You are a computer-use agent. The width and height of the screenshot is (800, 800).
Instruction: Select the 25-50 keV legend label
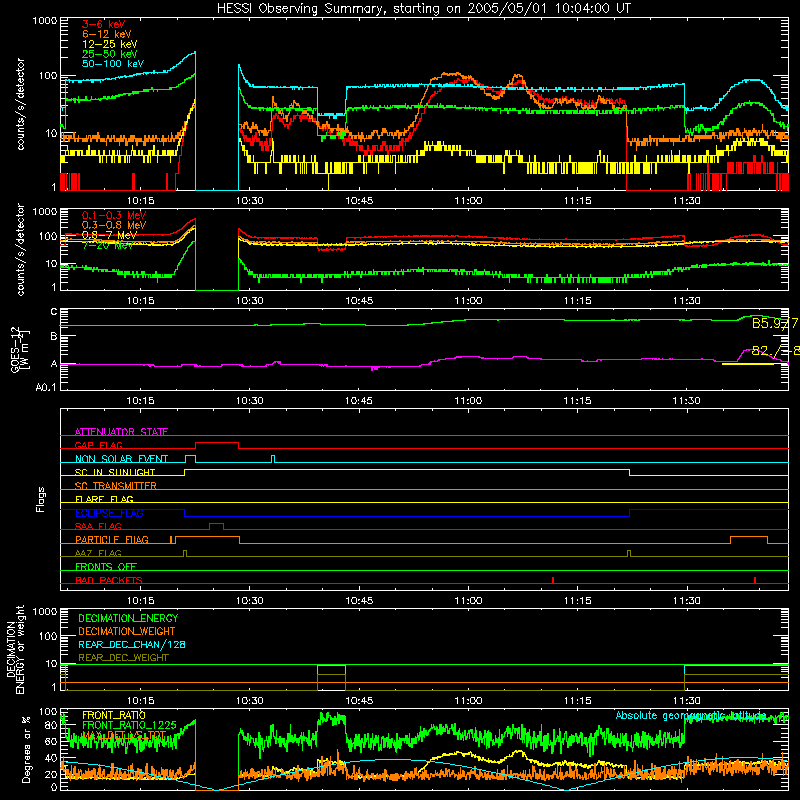click(x=110, y=54)
